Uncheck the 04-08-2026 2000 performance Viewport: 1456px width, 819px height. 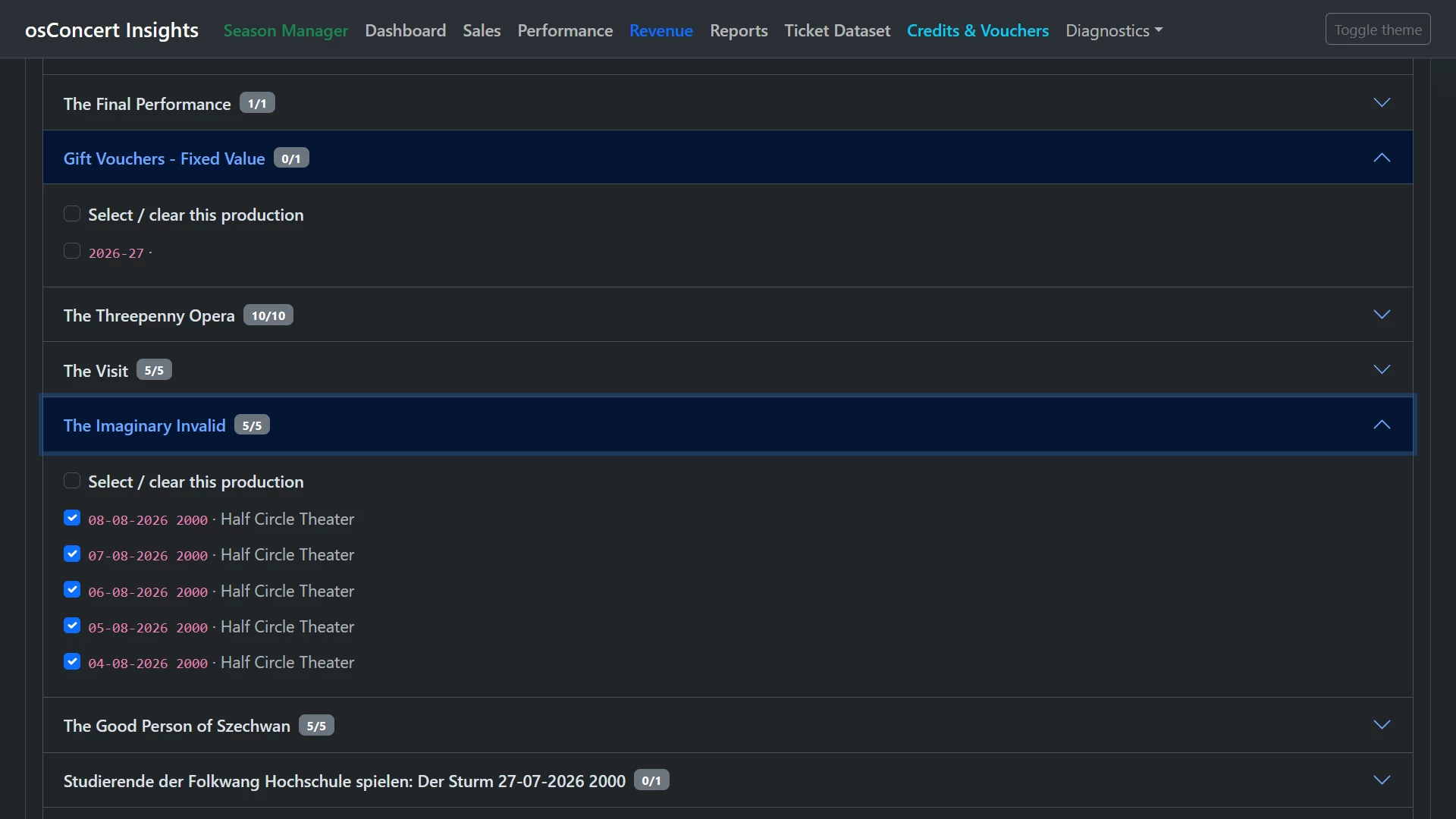click(72, 661)
